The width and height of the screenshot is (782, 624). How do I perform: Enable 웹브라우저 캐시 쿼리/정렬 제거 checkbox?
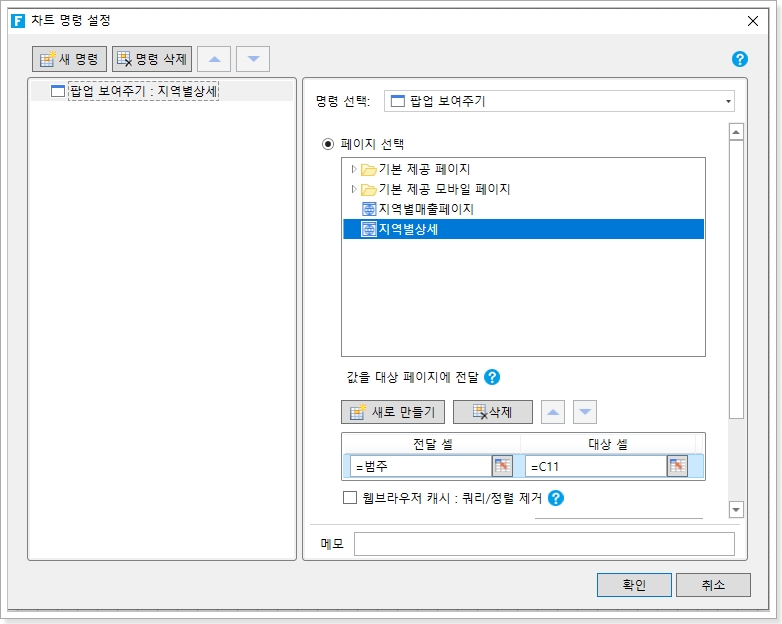(350, 498)
